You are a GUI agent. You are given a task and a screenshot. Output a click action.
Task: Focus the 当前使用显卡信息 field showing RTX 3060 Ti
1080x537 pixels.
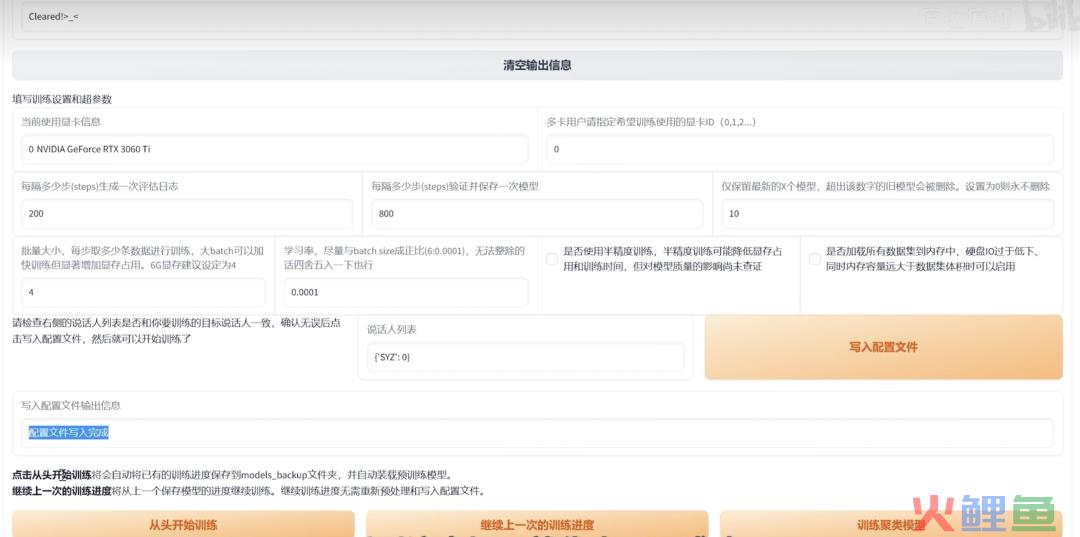click(275, 149)
